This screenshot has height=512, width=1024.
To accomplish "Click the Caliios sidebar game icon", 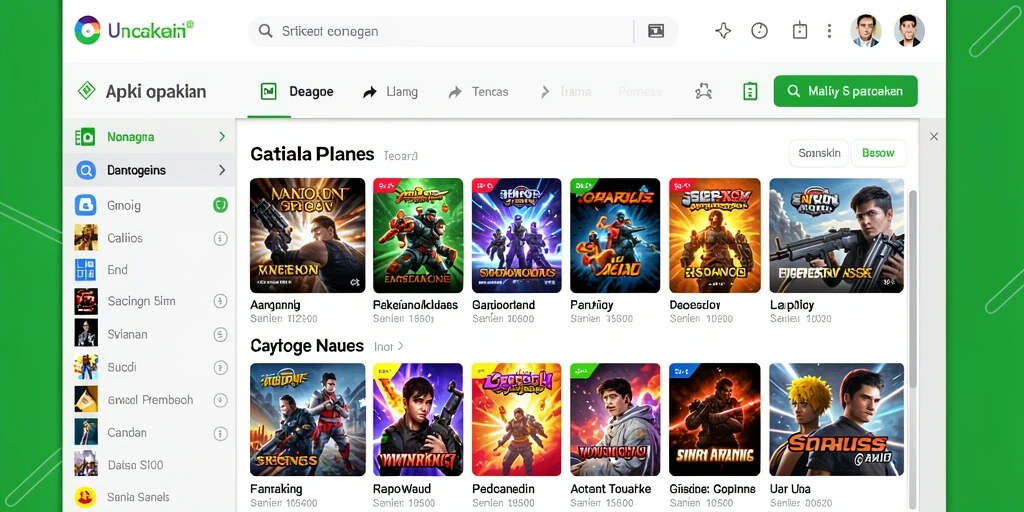I will pos(86,238).
